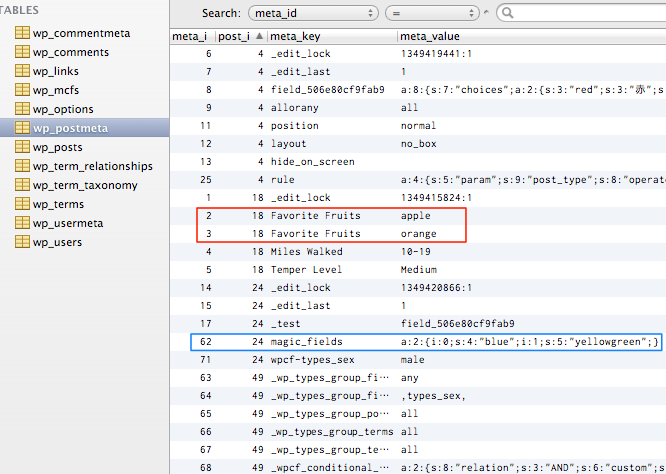The height and width of the screenshot is (474, 666).
Task: Select the wp_usermeta table
Action: (70, 223)
